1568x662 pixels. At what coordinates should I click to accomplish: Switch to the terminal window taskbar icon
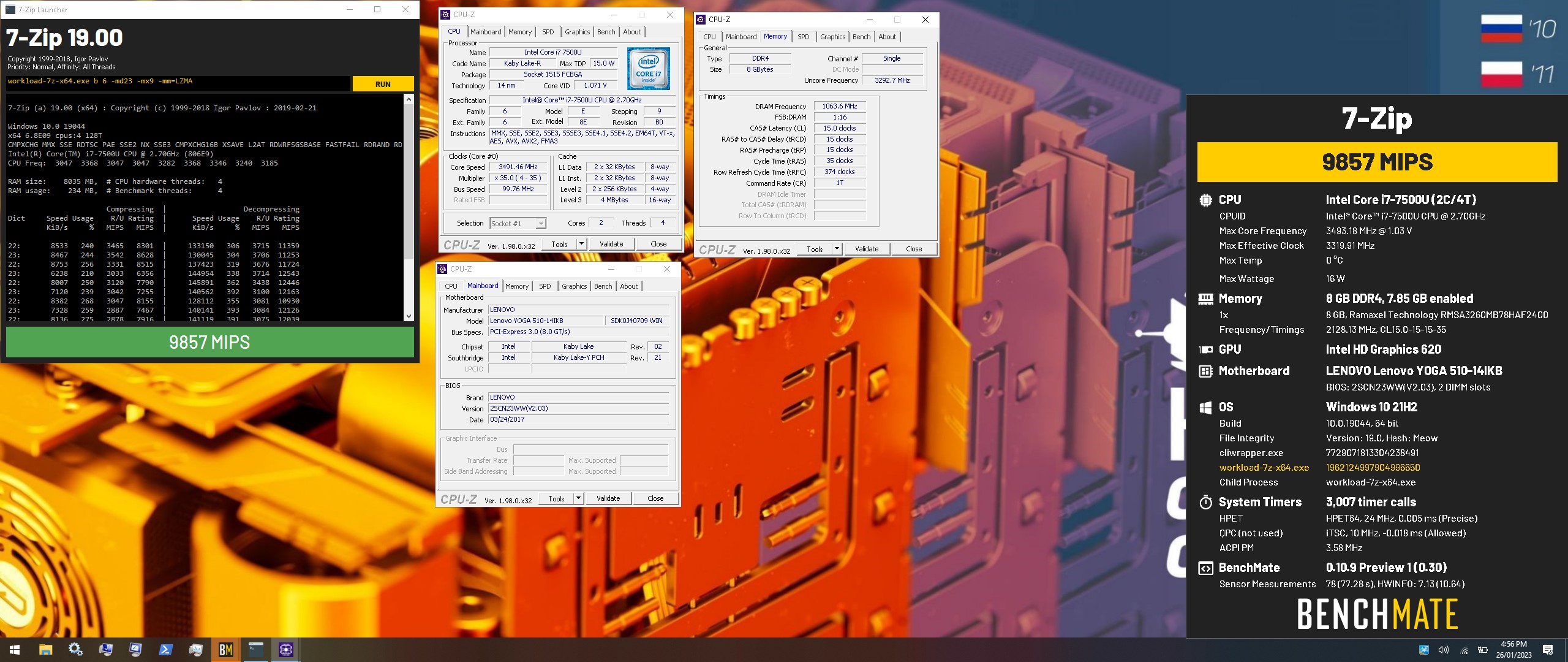click(255, 650)
